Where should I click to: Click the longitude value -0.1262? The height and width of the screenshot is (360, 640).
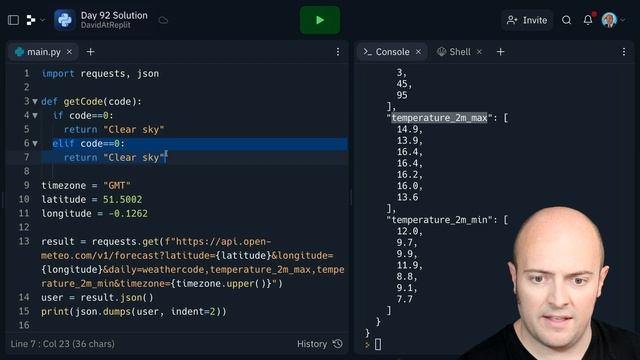coord(128,213)
